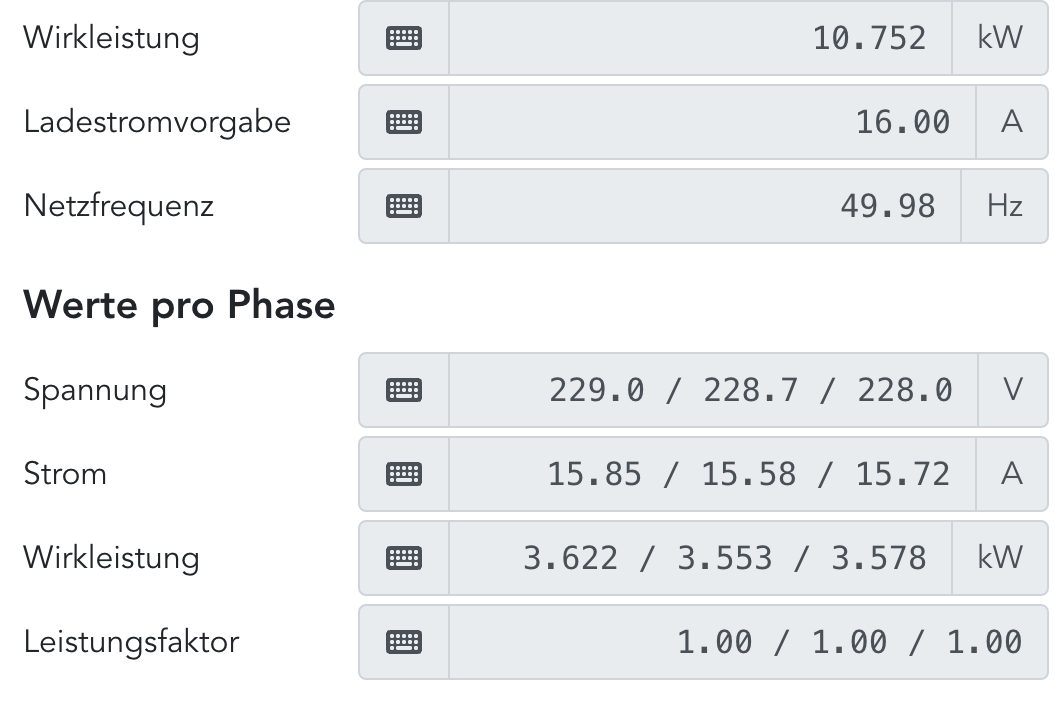Select the current values 15.85 / 15.58 / 15.72
This screenshot has width=1064, height=706.
pyautogui.click(x=712, y=473)
